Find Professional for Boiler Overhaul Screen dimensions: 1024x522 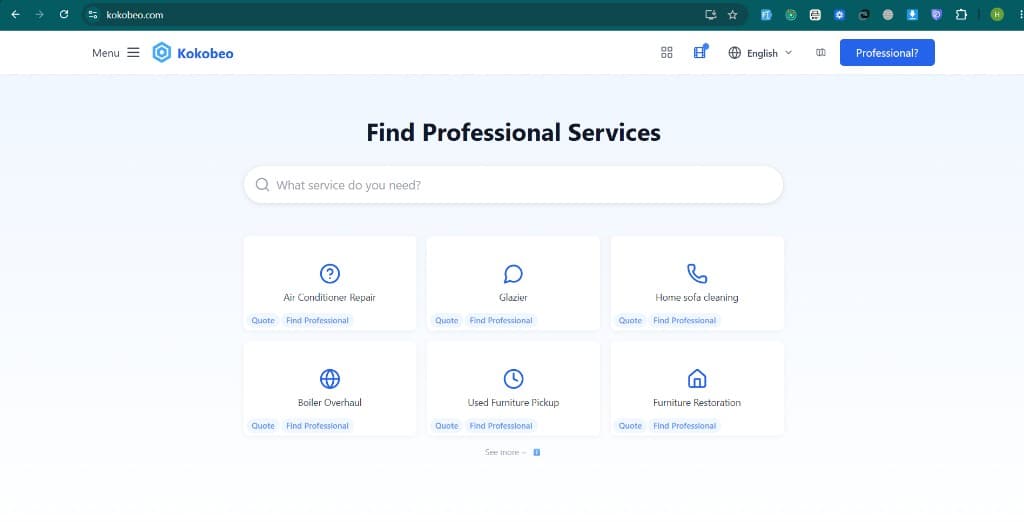point(317,426)
